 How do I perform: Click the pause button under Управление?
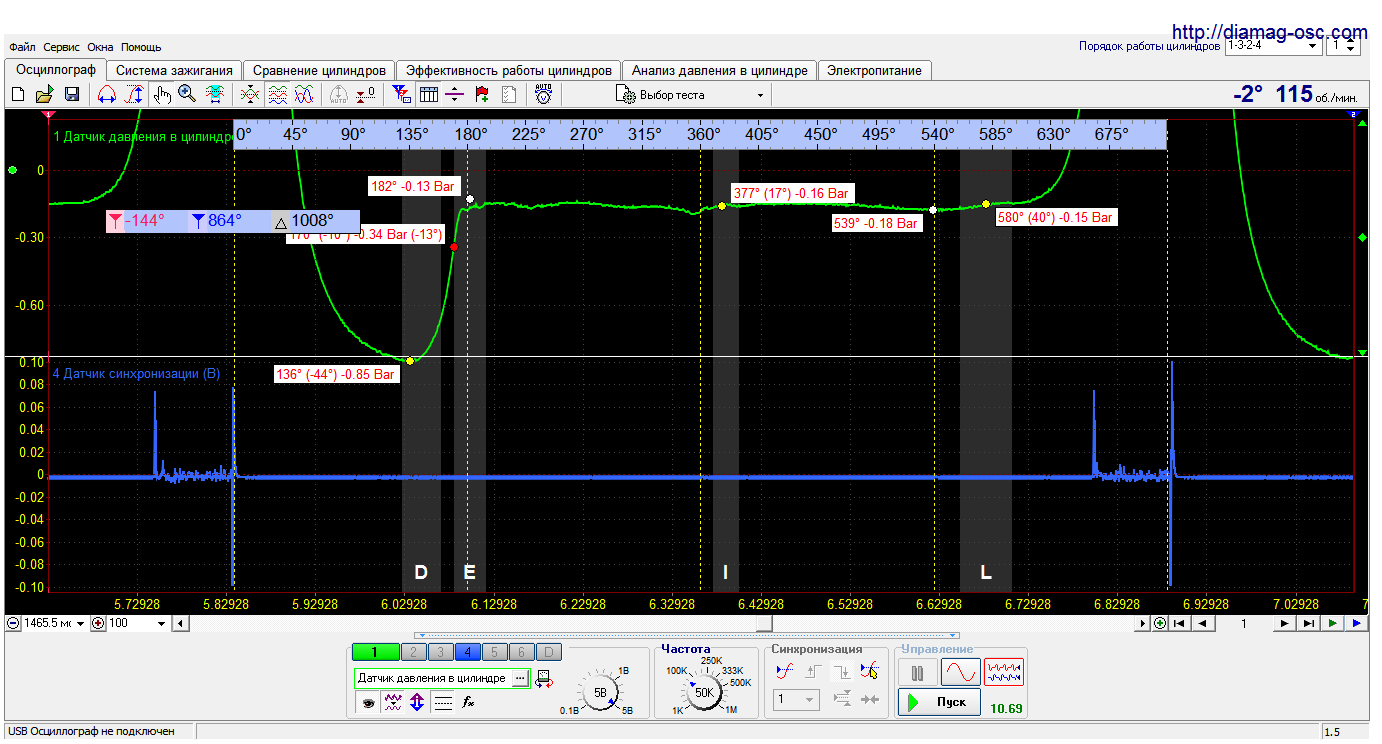point(917,672)
